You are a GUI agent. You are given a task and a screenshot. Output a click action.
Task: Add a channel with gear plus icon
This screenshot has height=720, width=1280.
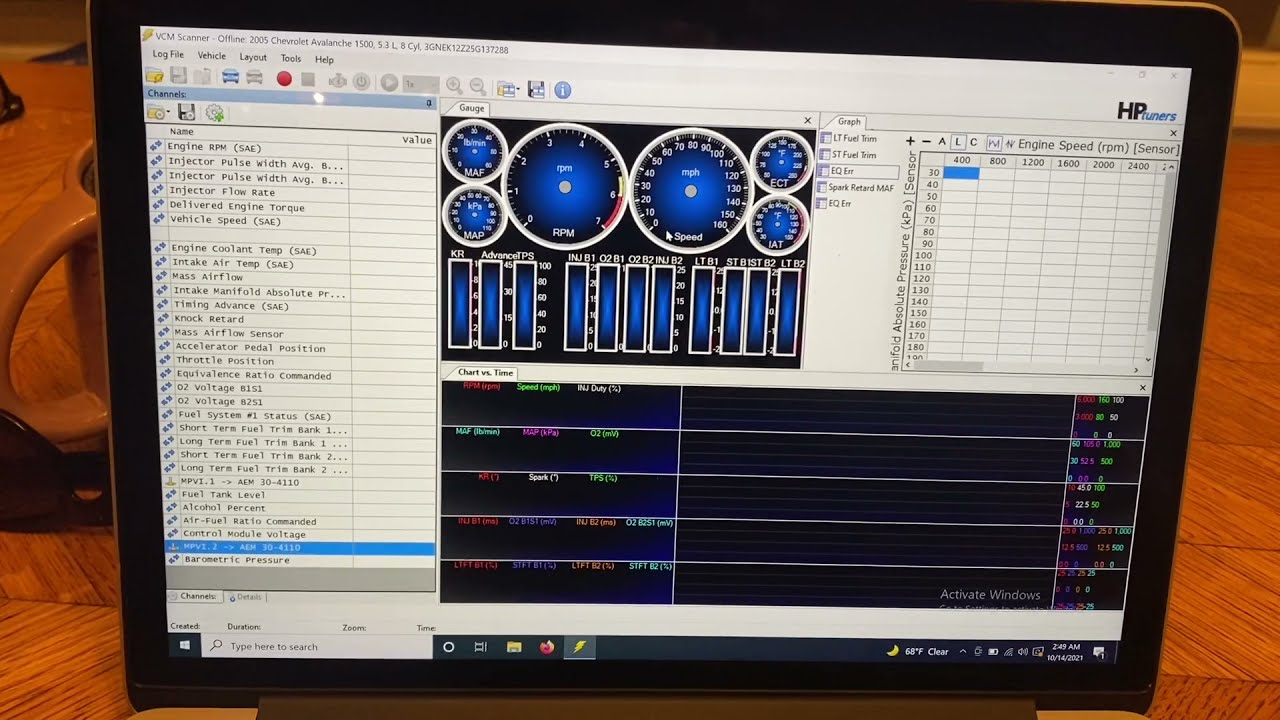pyautogui.click(x=214, y=113)
